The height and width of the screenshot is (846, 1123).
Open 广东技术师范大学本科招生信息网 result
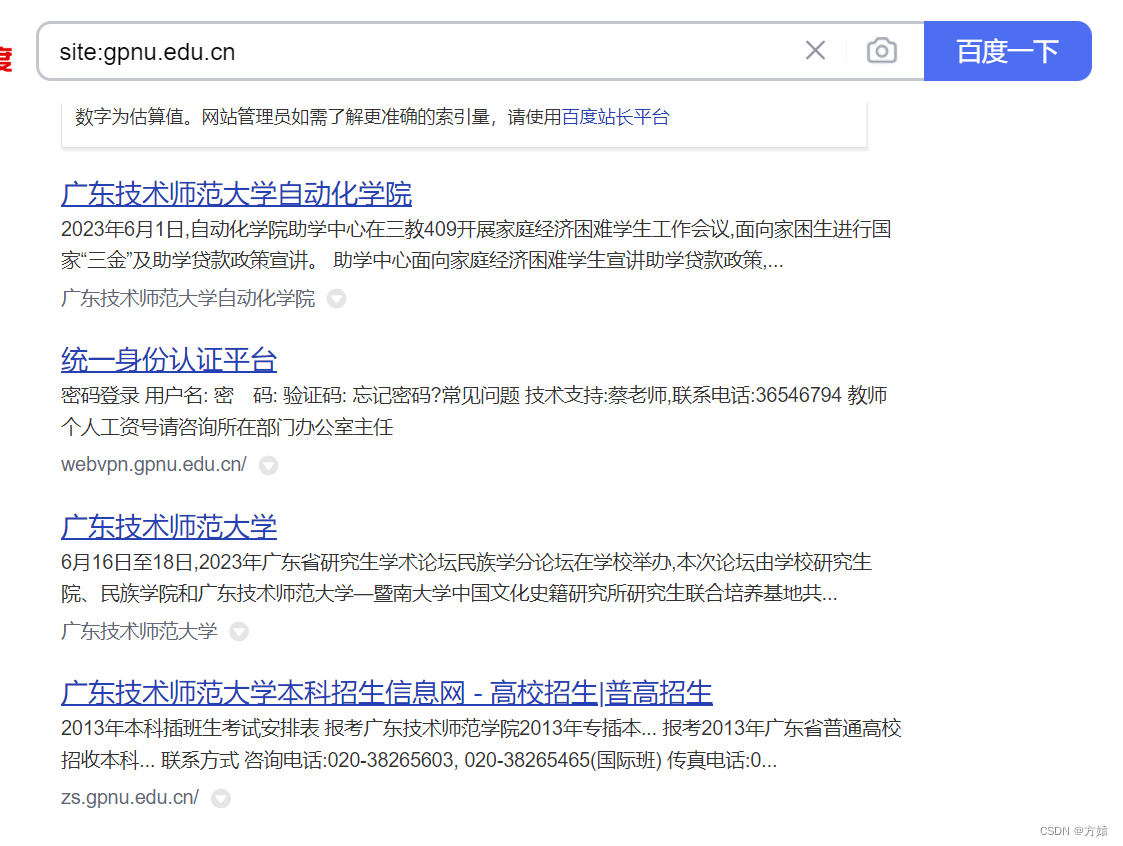(x=387, y=693)
